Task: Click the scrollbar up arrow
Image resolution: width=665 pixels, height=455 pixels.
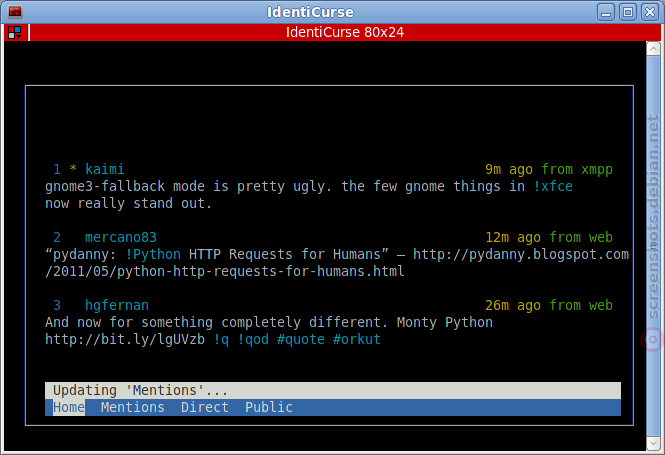Action: 653,48
